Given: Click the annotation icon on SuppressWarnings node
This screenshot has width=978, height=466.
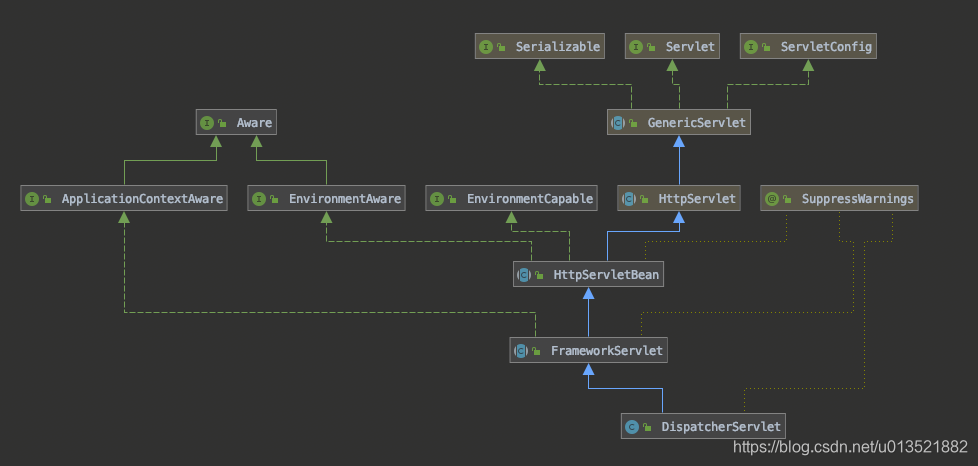Looking at the screenshot, I should 771,199.
